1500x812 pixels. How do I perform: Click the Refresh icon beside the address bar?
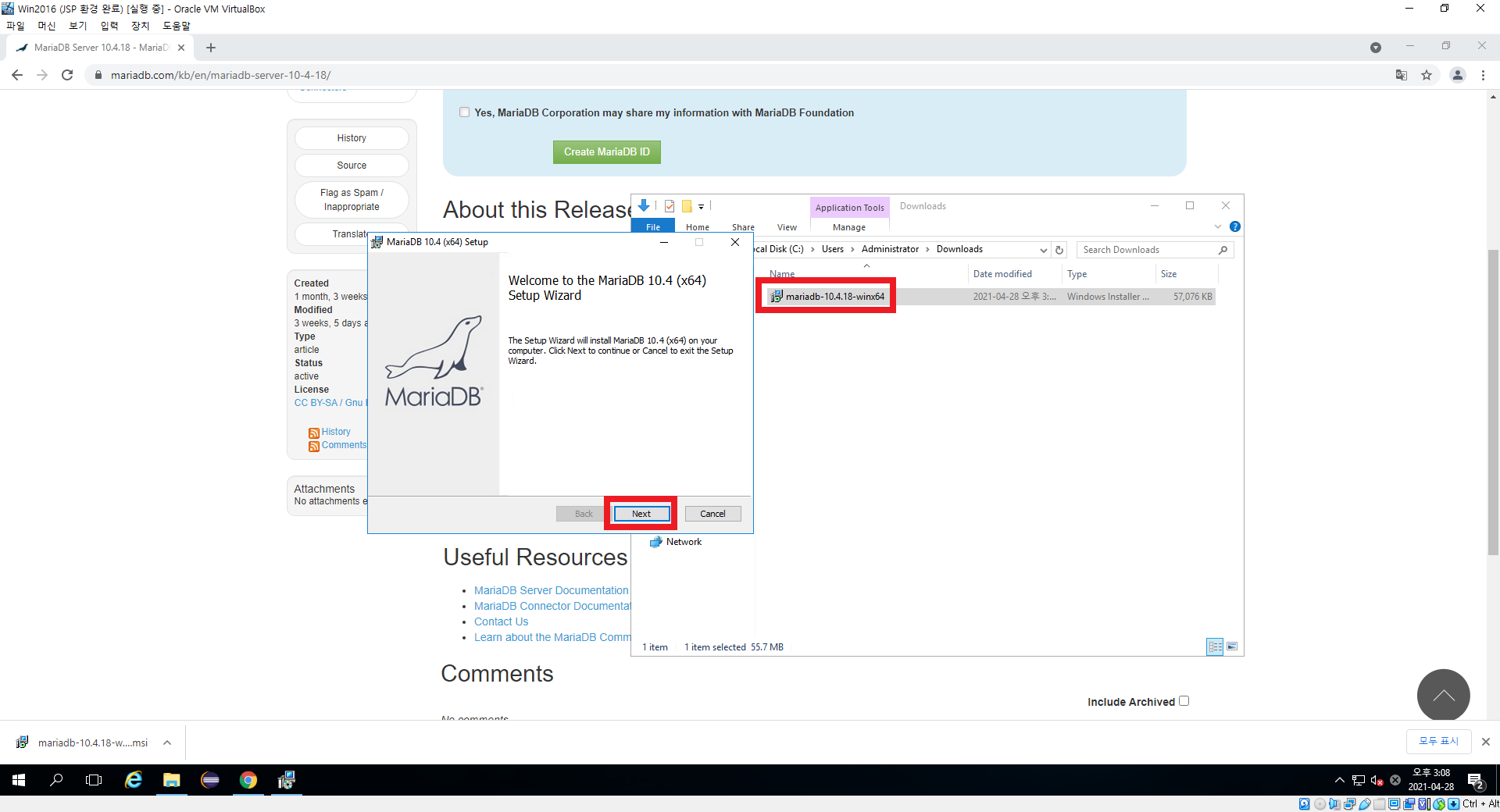pos(1059,250)
